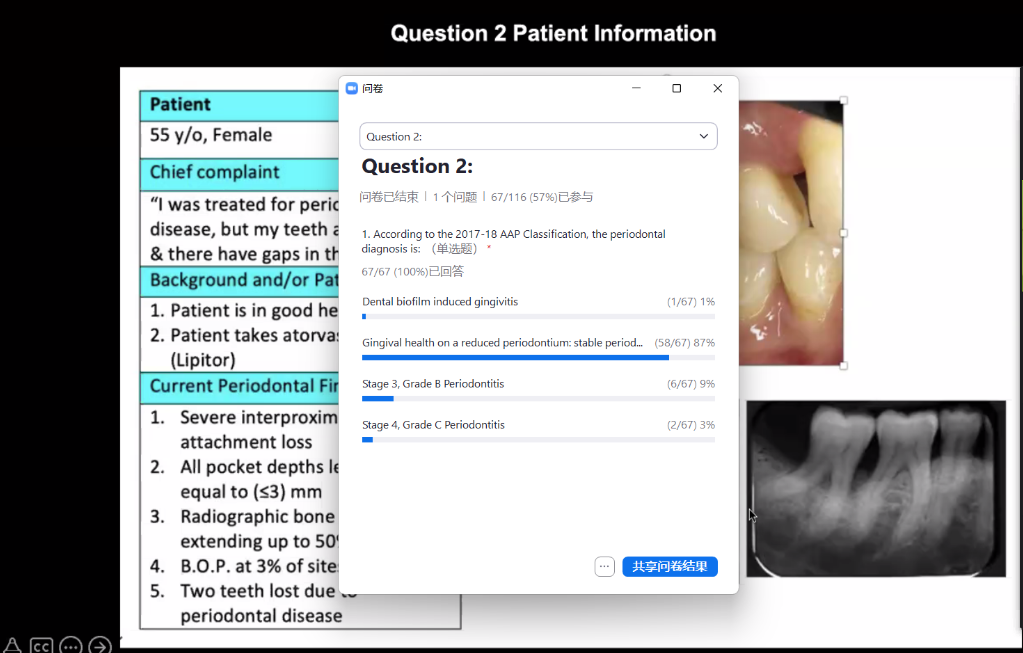Toggle closed captions with CC icon

(x=41, y=645)
